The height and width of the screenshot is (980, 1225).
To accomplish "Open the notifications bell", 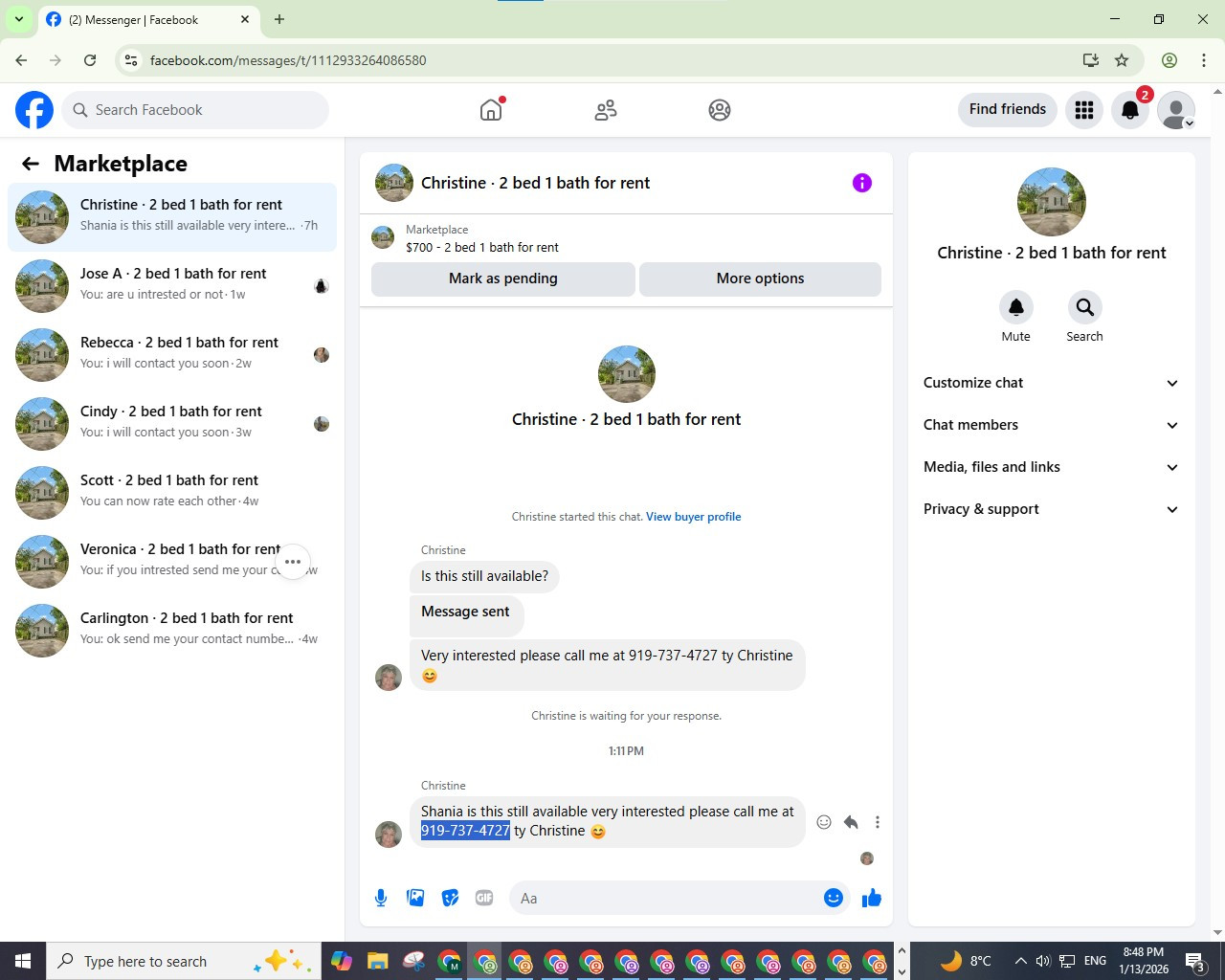I will (1130, 110).
